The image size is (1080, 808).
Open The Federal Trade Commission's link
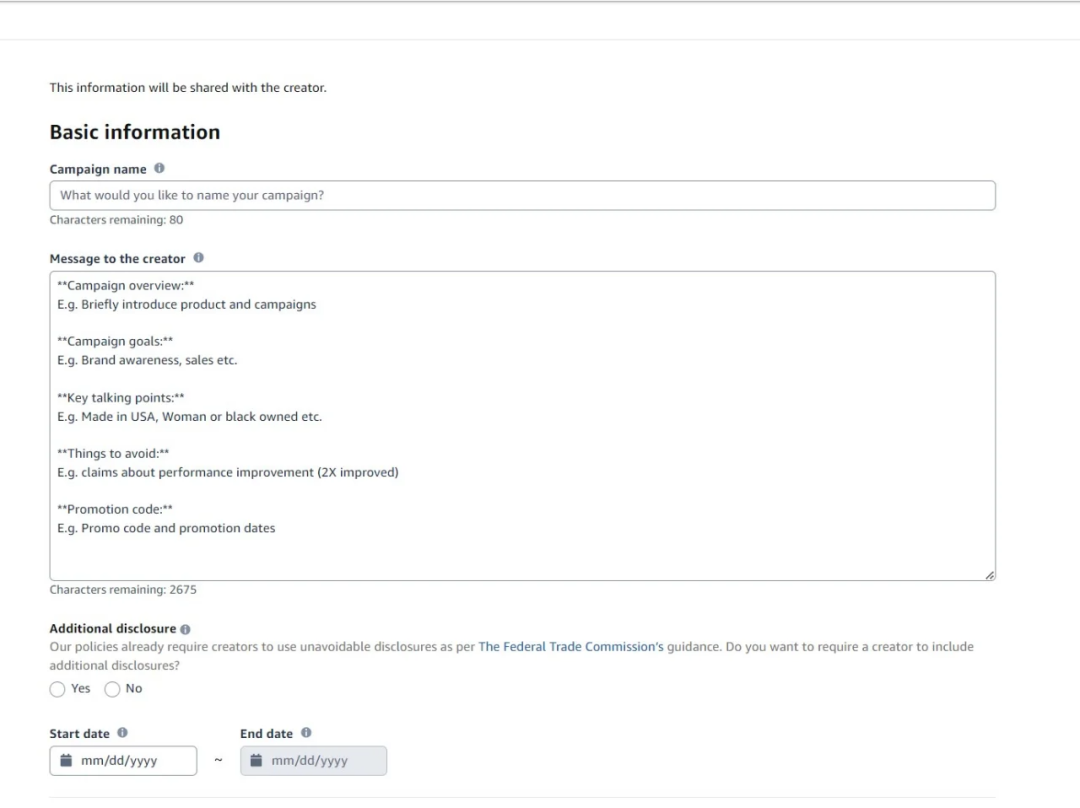tap(571, 647)
